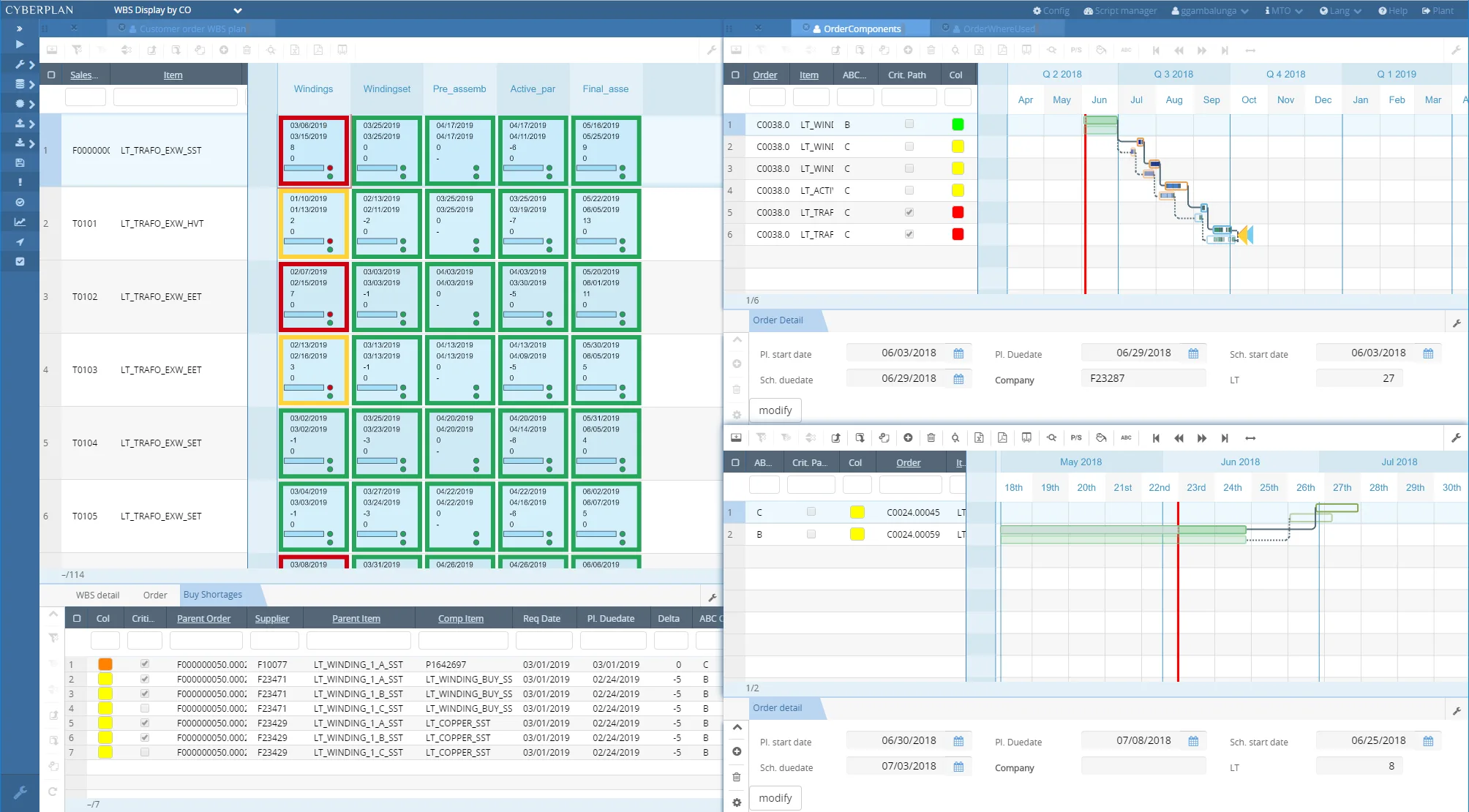Export to Excel in lower-right toolbar
This screenshot has width=1469, height=812.
tap(979, 438)
